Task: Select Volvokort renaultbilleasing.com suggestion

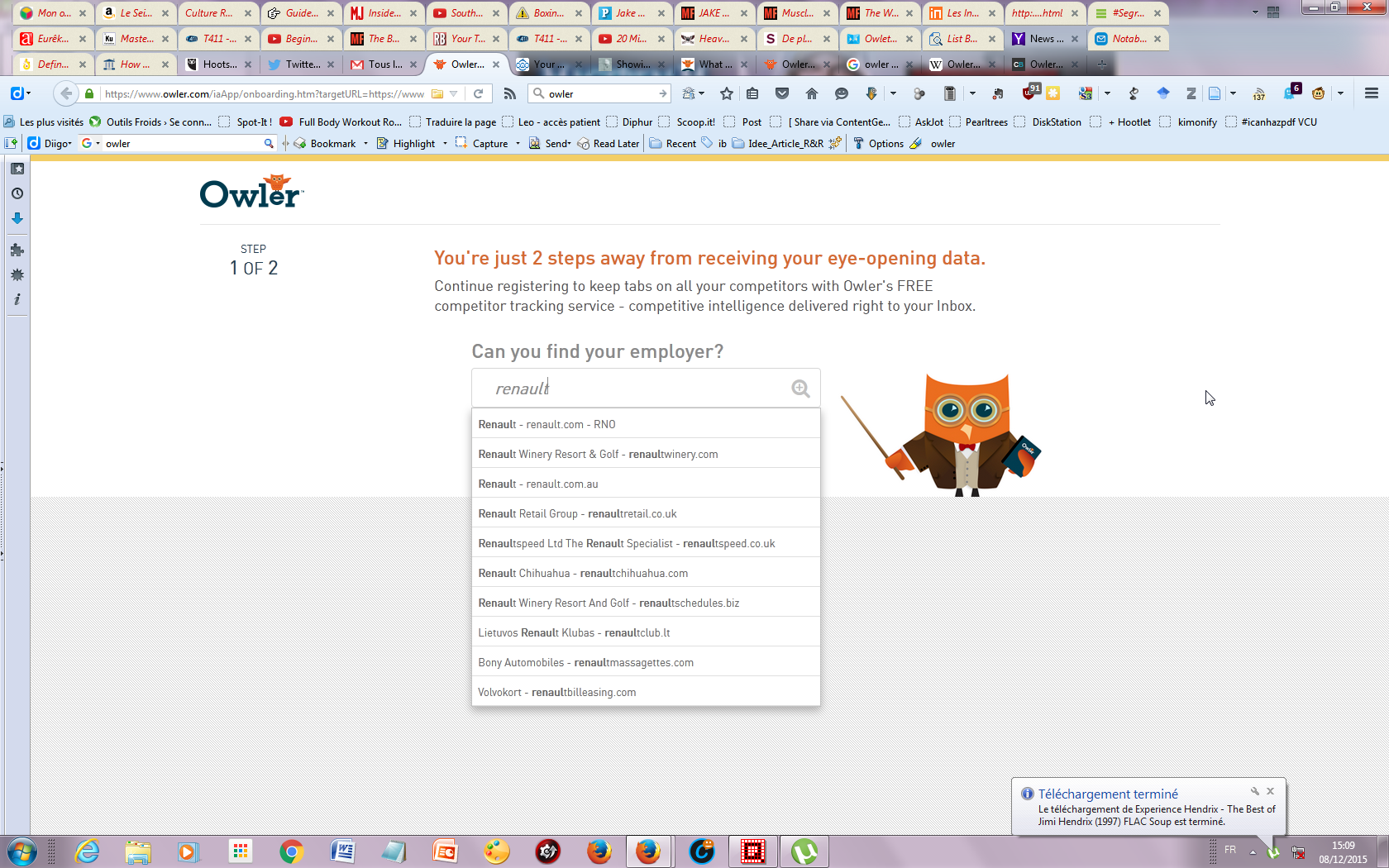Action: click(x=646, y=692)
